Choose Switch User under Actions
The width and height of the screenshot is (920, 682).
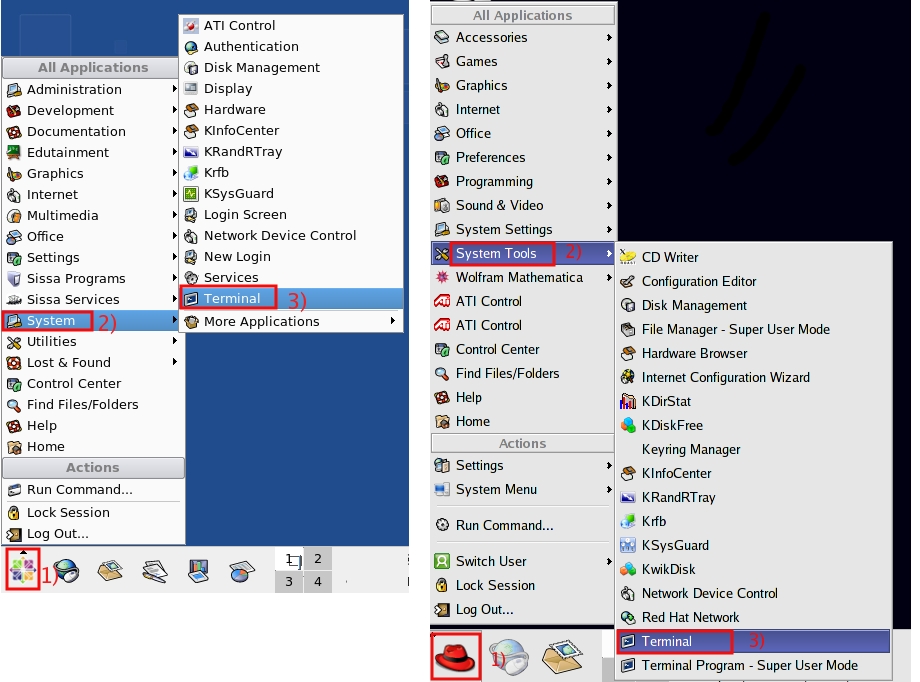click(523, 562)
